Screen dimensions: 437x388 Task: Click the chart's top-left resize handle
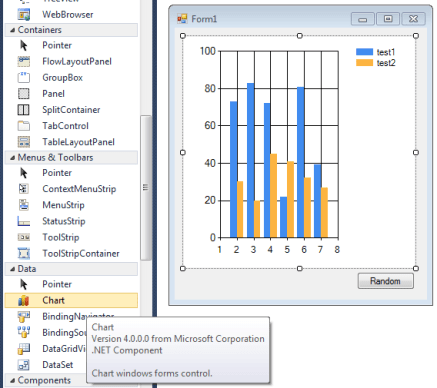183,36
